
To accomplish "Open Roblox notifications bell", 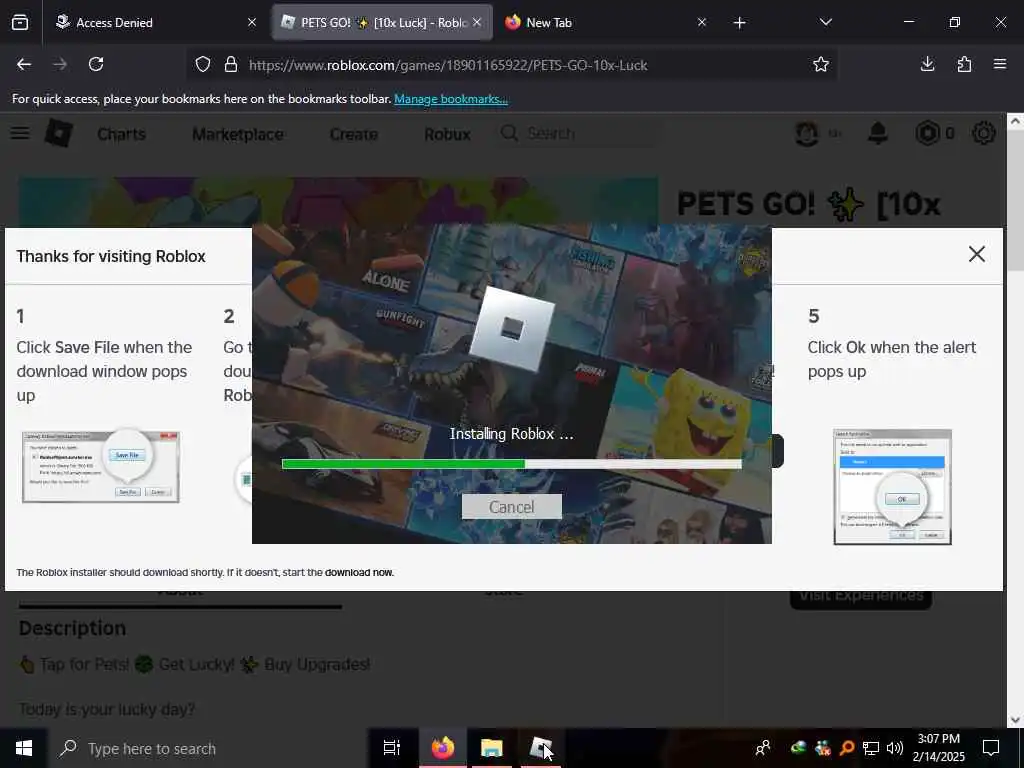I will (878, 133).
